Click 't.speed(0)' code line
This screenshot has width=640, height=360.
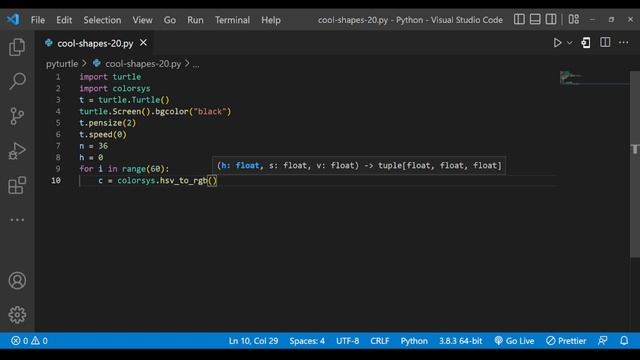tap(103, 134)
